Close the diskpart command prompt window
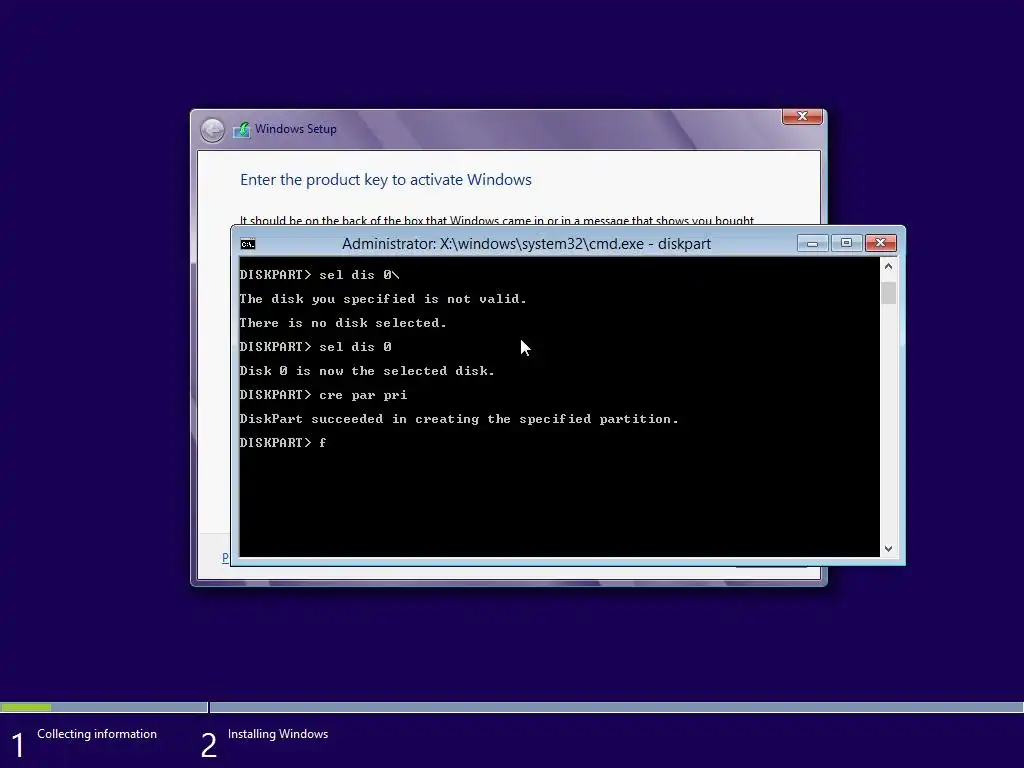 [880, 243]
